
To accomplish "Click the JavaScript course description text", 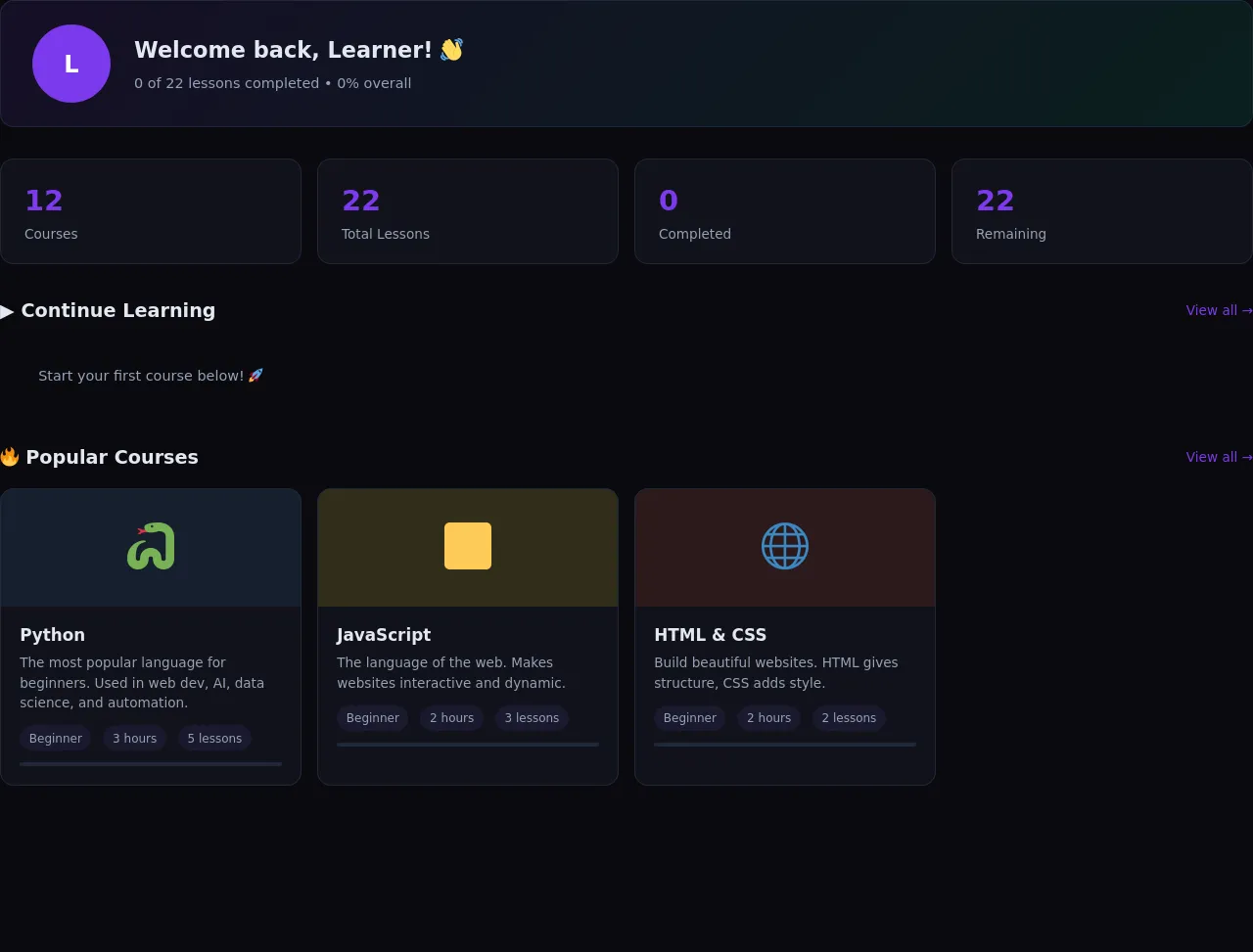I will pos(451,673).
